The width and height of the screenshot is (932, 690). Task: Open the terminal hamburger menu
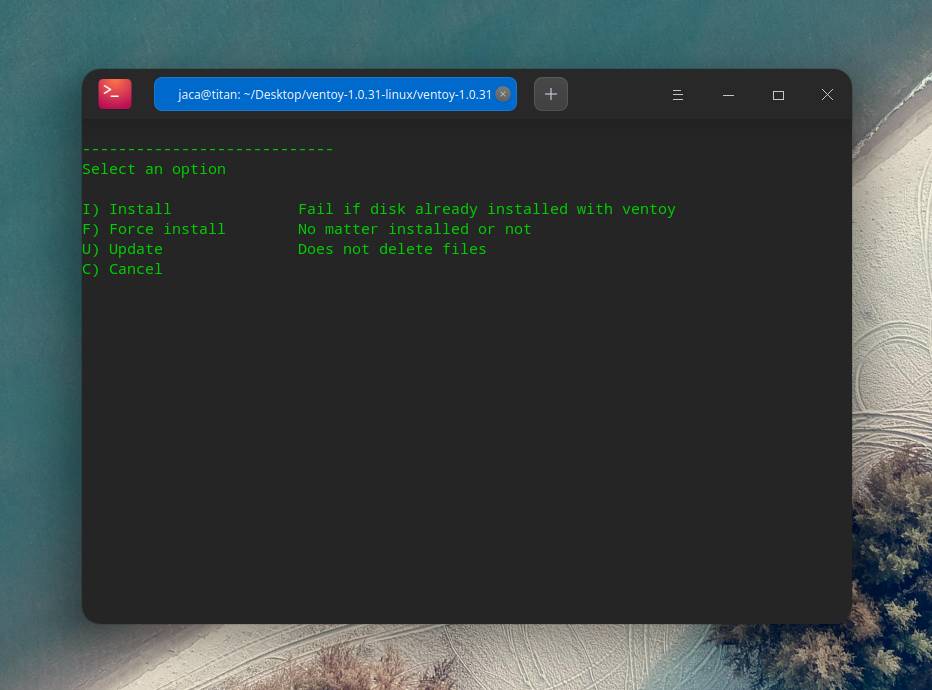tap(678, 94)
